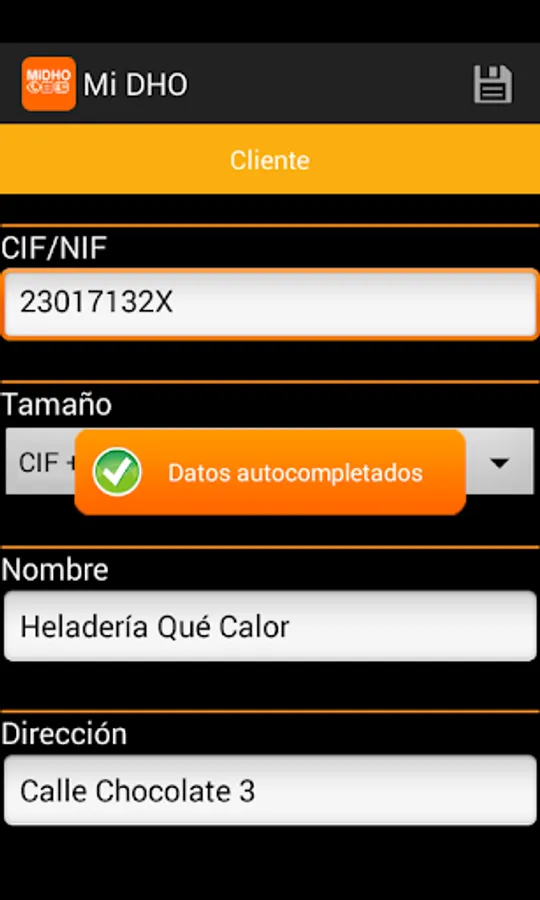Open the Tamaño spinner showing CIF
The width and height of the screenshot is (540, 900).
[270, 461]
